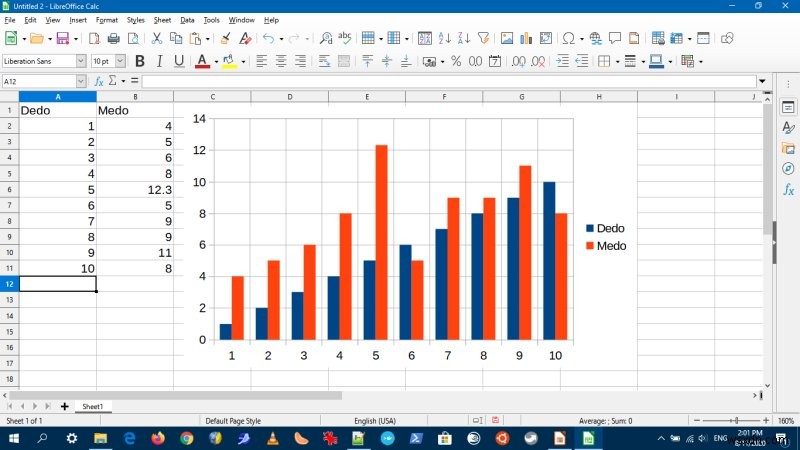Open sidebar Properties panel icon
Viewport: 800px width, 450px height.
pyautogui.click(x=788, y=107)
